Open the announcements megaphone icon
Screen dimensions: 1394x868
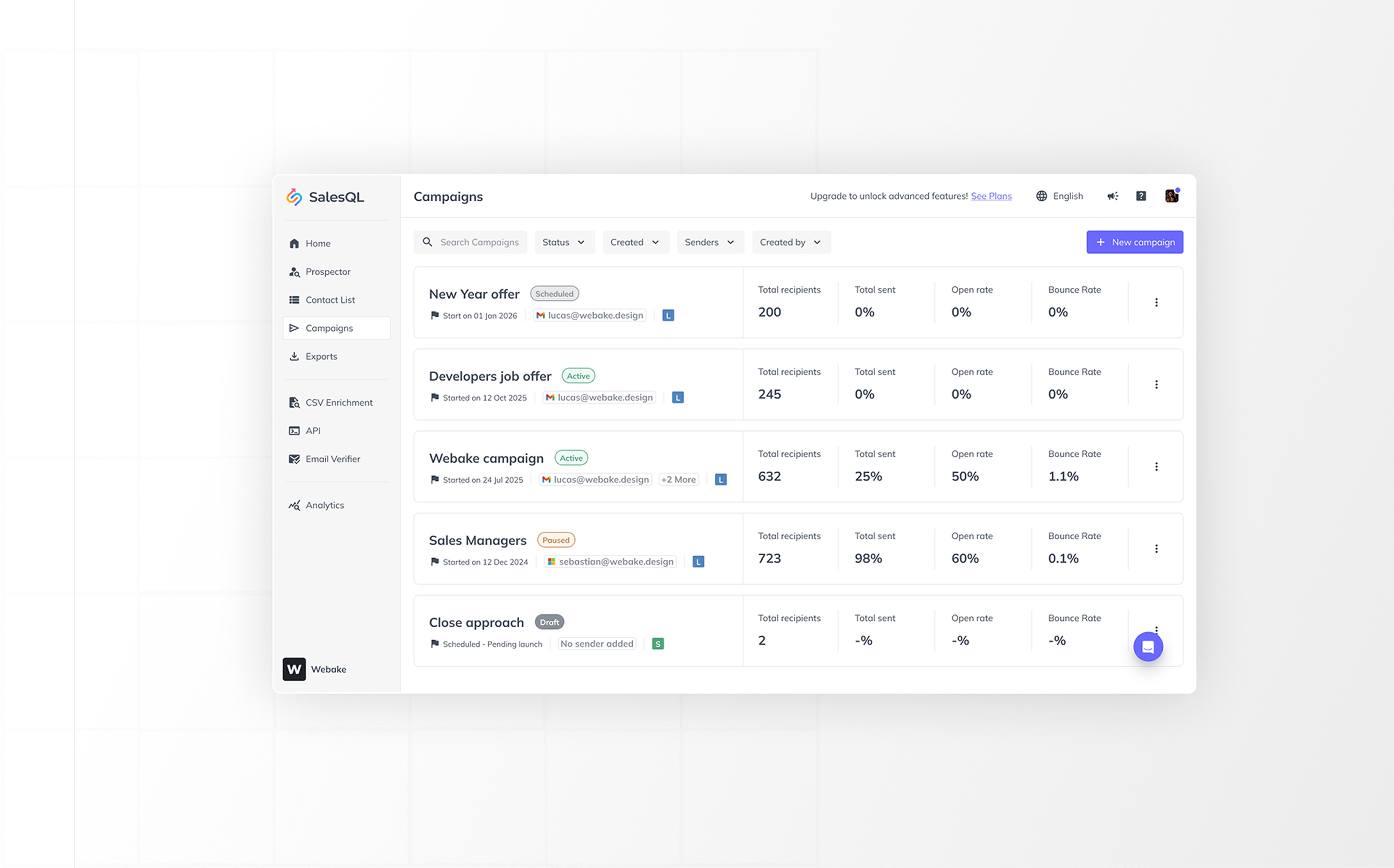point(1113,196)
